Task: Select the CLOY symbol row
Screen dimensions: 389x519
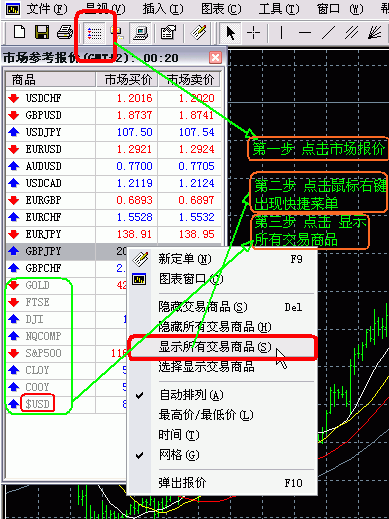Action: 67,370
